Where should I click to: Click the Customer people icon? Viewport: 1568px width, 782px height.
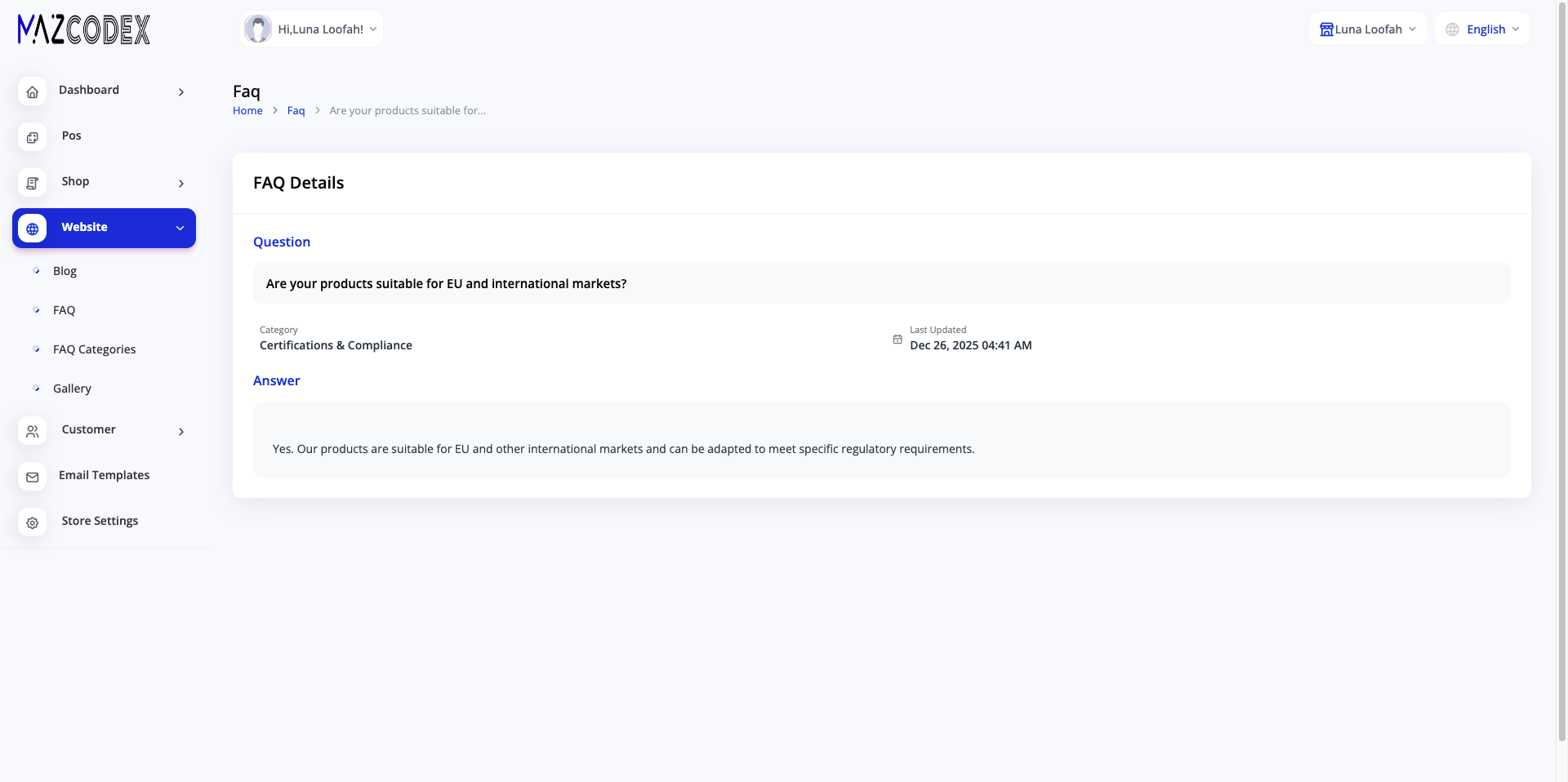click(32, 431)
